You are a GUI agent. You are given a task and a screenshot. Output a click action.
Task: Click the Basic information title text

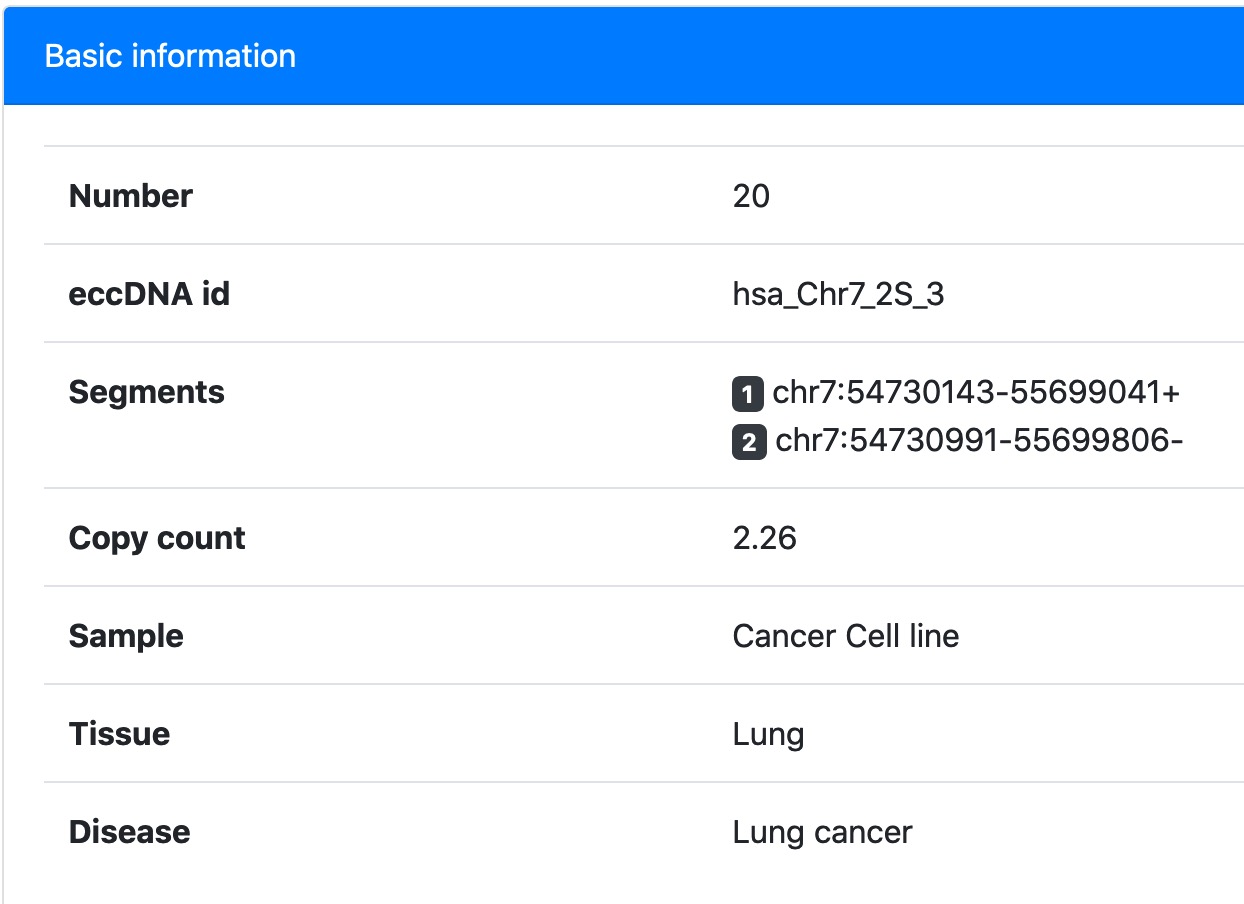(170, 56)
